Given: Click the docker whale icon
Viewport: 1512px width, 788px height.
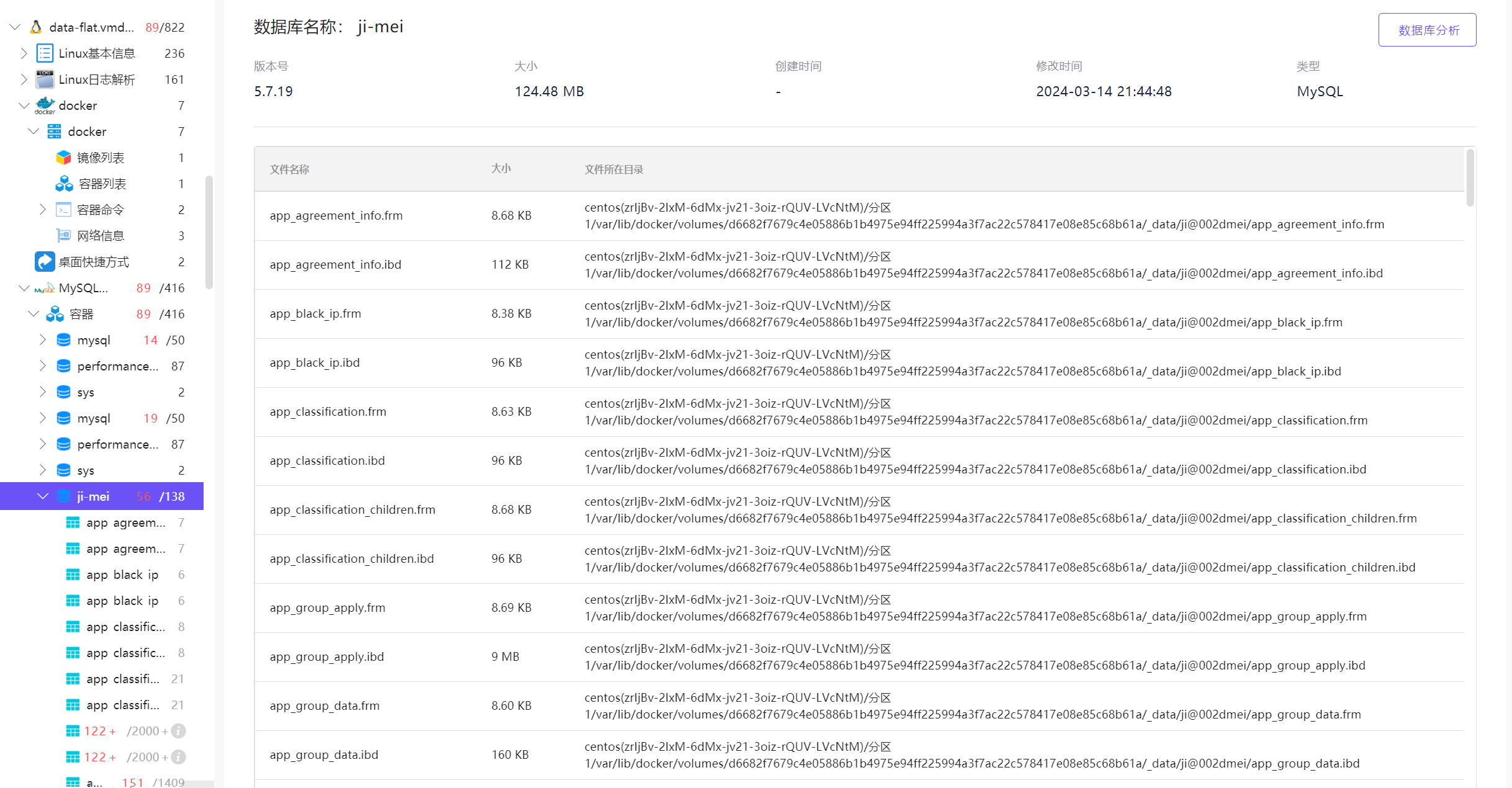Looking at the screenshot, I should click(45, 105).
